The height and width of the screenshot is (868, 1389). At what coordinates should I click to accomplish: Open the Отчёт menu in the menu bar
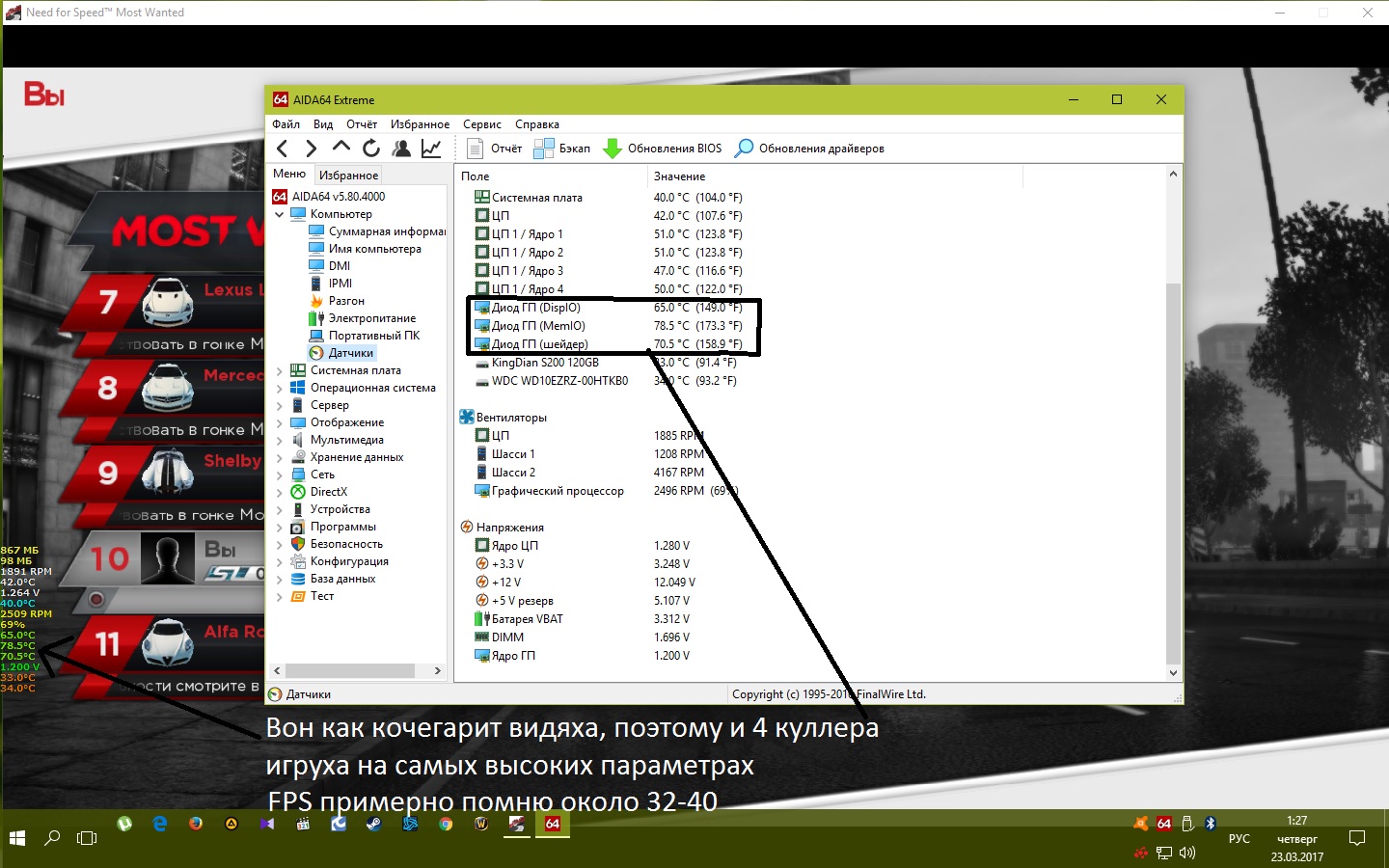(362, 124)
